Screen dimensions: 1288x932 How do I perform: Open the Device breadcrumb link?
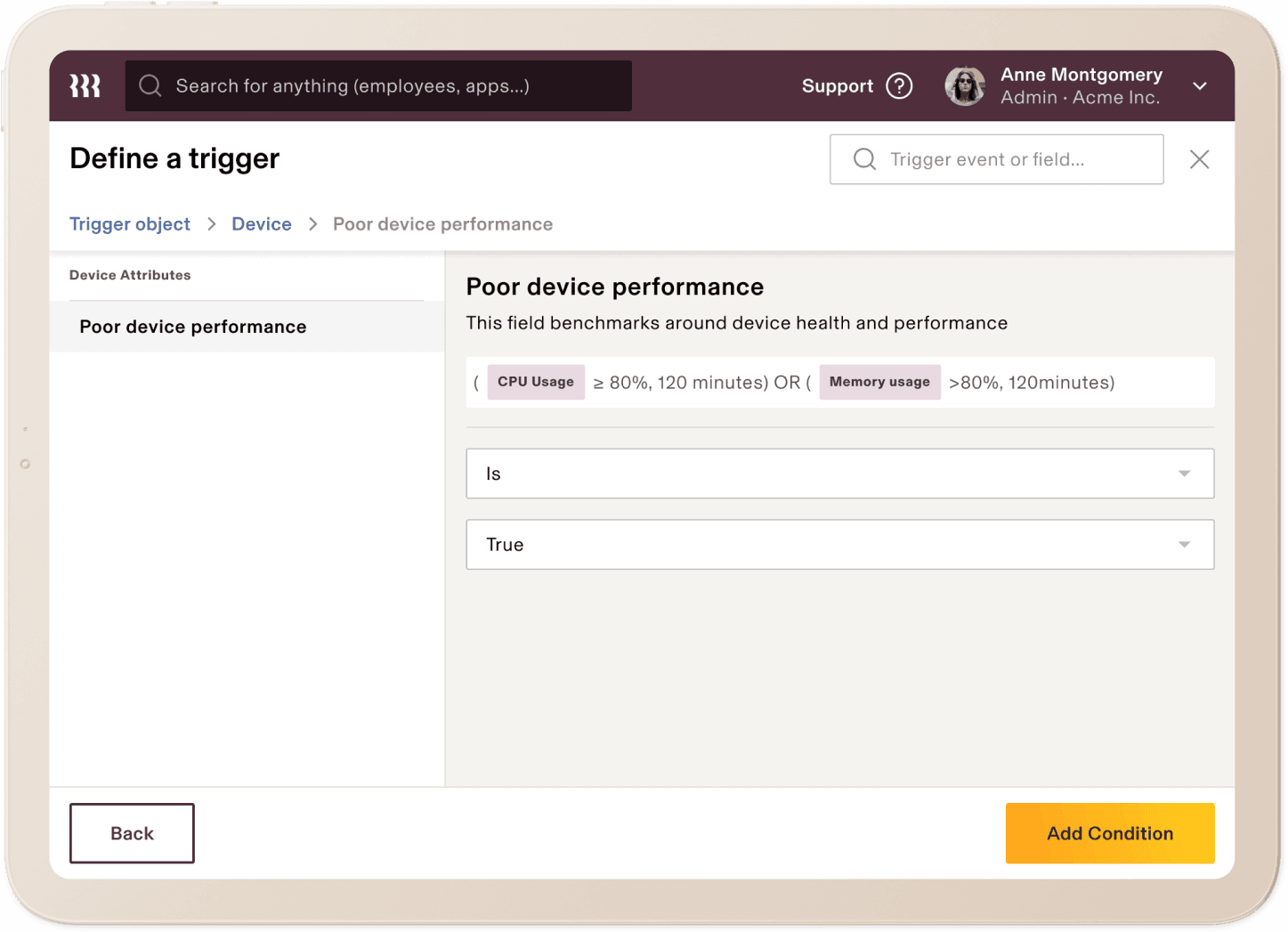[261, 223]
